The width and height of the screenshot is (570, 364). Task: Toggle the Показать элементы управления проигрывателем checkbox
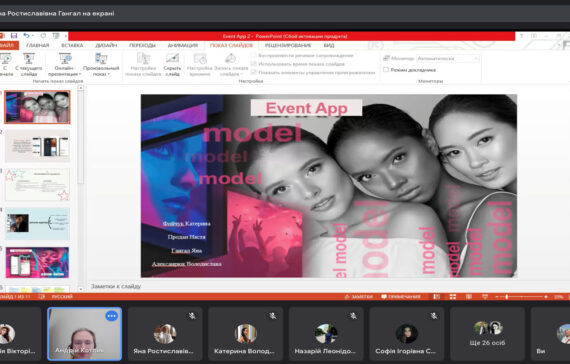tap(254, 72)
